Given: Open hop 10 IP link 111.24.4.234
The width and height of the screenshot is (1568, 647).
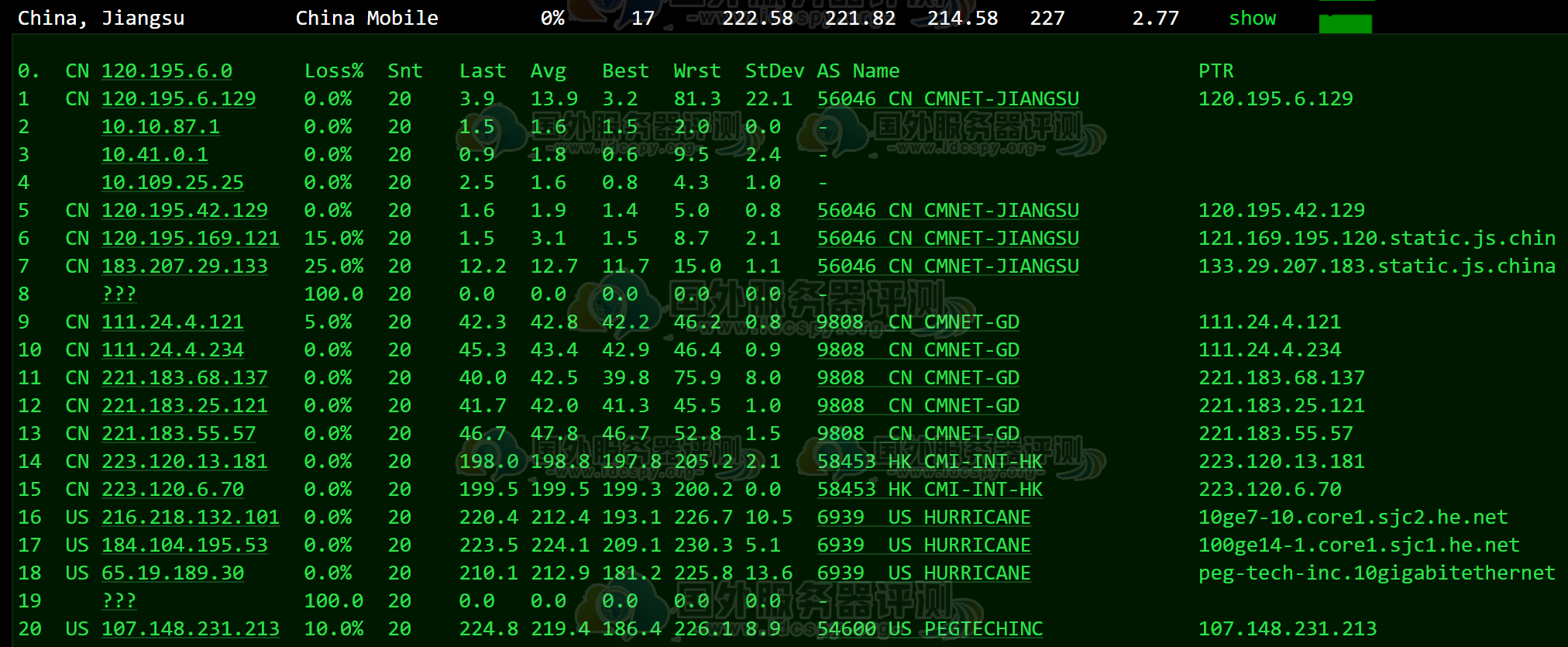Looking at the screenshot, I should click(173, 349).
